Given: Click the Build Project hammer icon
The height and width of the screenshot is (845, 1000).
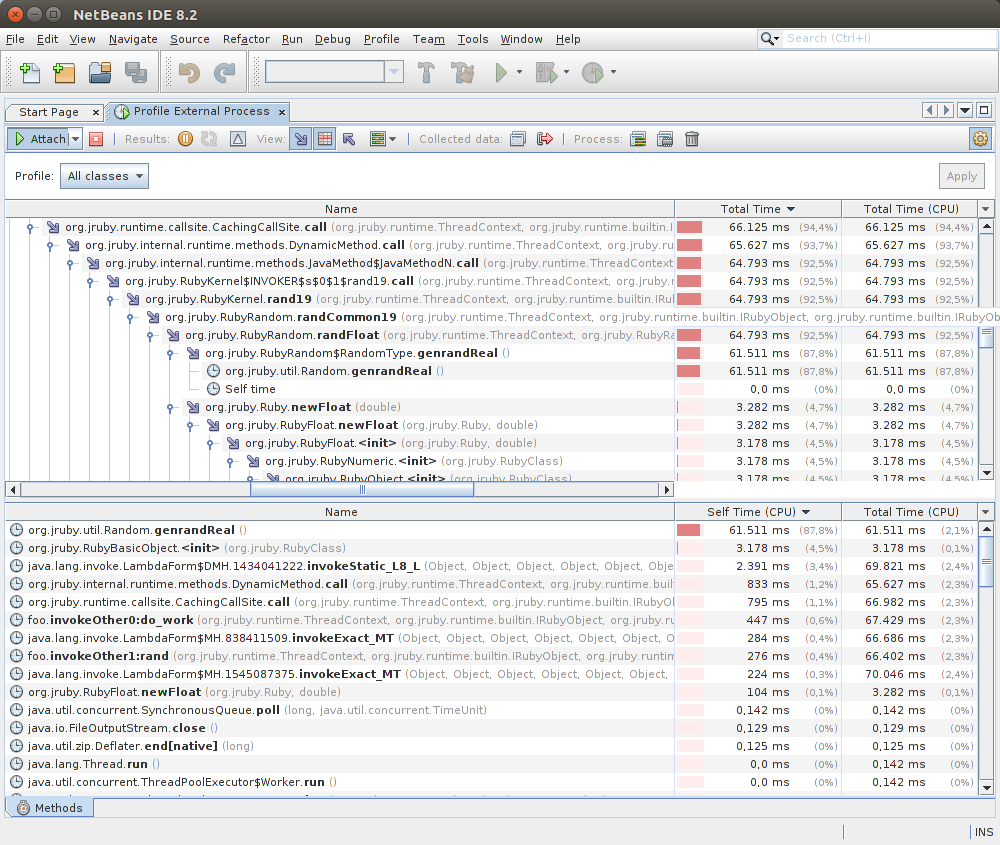Looking at the screenshot, I should tap(426, 73).
